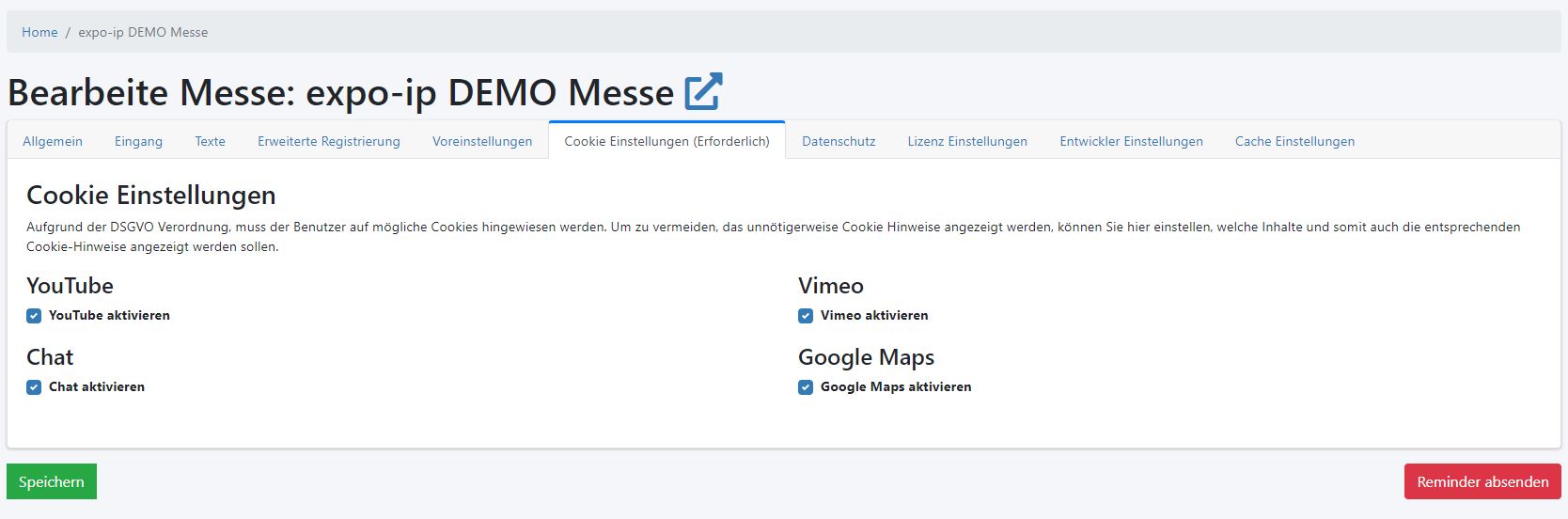This screenshot has width=1568, height=519.
Task: Open the external link icon beside the title
Action: coord(703,92)
